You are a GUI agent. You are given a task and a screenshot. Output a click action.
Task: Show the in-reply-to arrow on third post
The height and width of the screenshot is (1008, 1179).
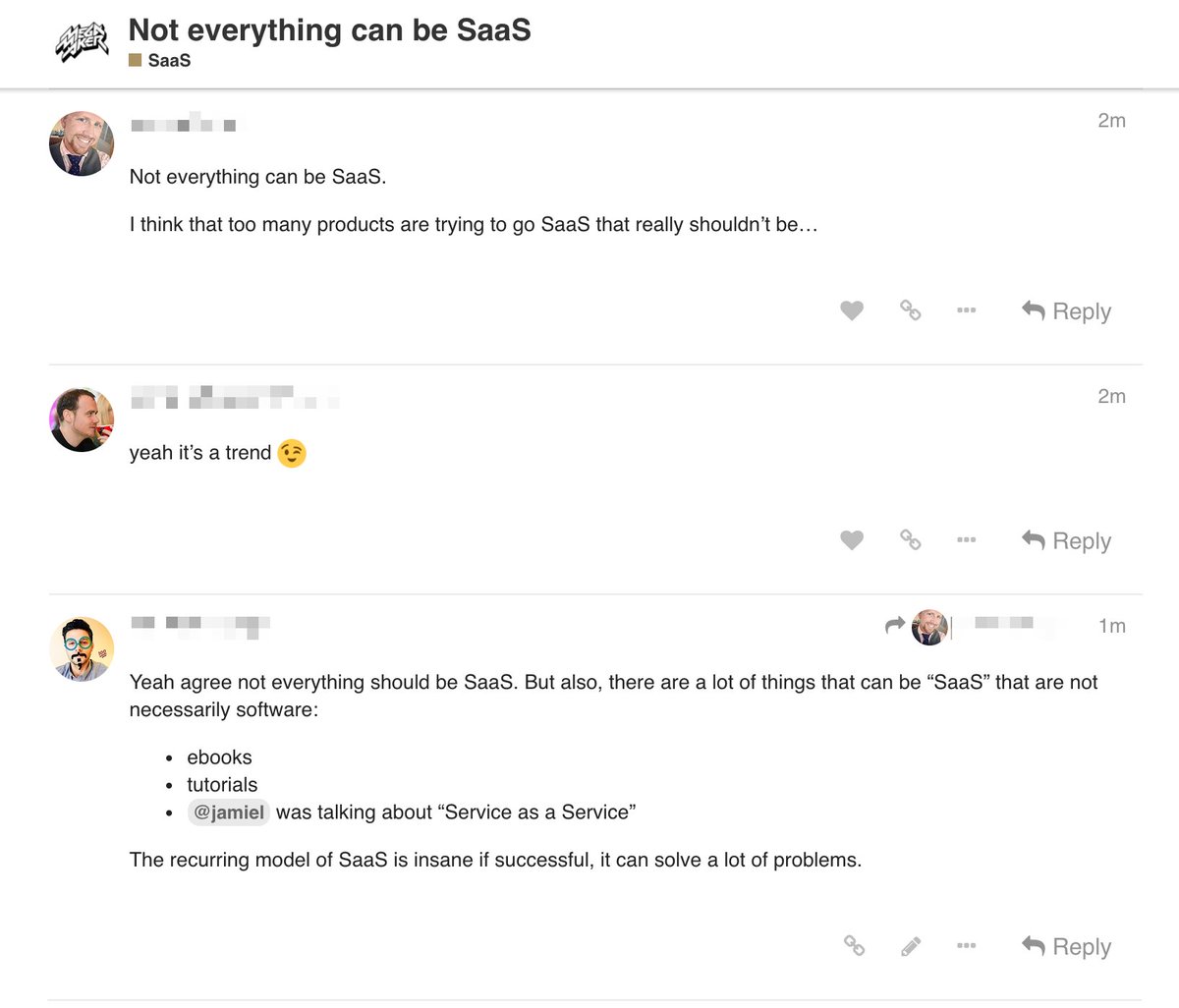(x=894, y=626)
